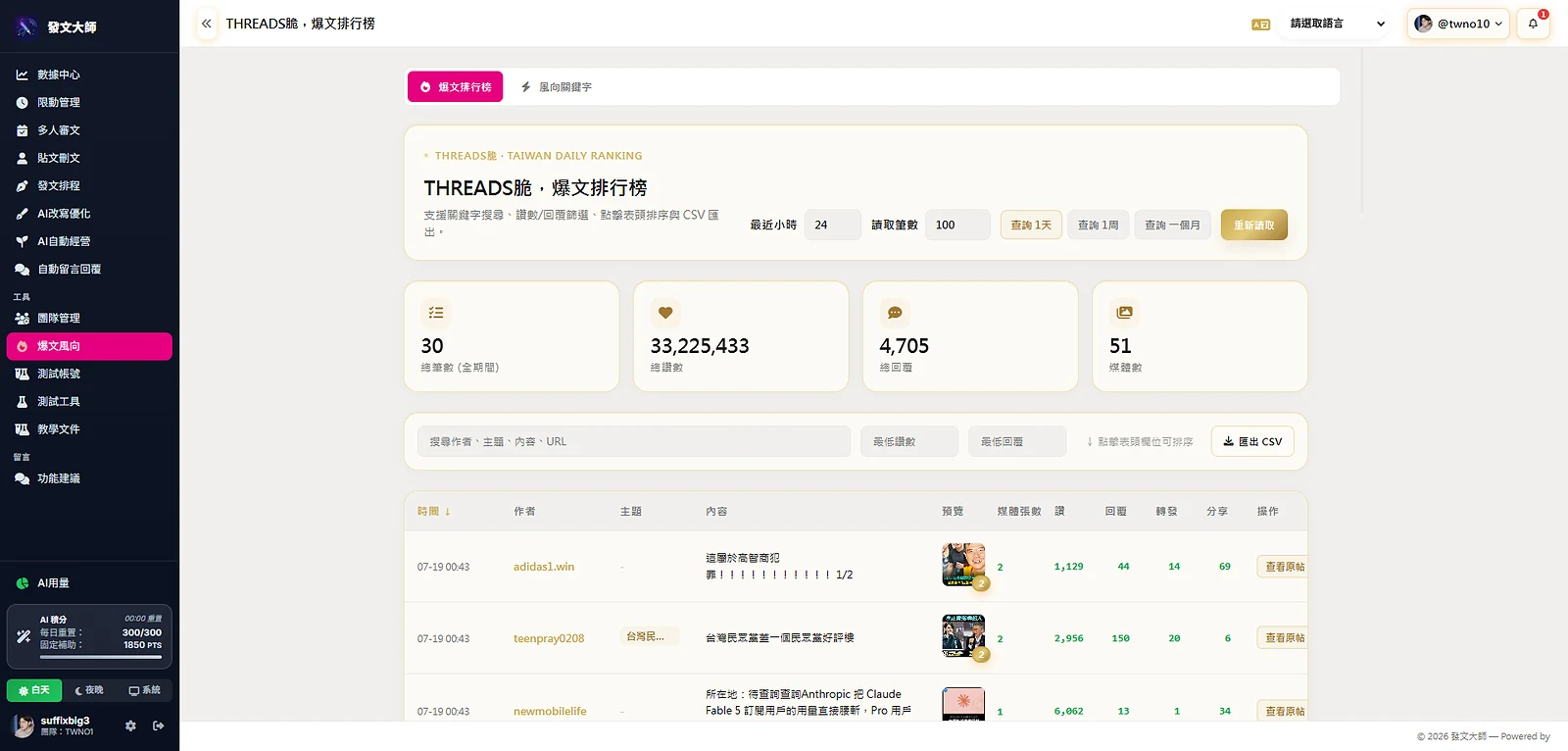Click the 重新讀取 button
The image size is (1568, 751).
point(1254,225)
